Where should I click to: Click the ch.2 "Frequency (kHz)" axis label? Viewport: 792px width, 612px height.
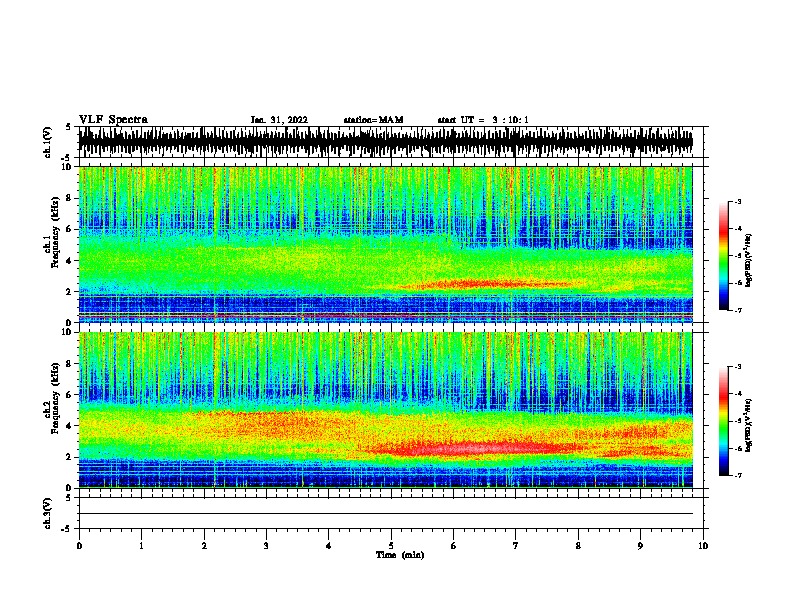pos(55,398)
